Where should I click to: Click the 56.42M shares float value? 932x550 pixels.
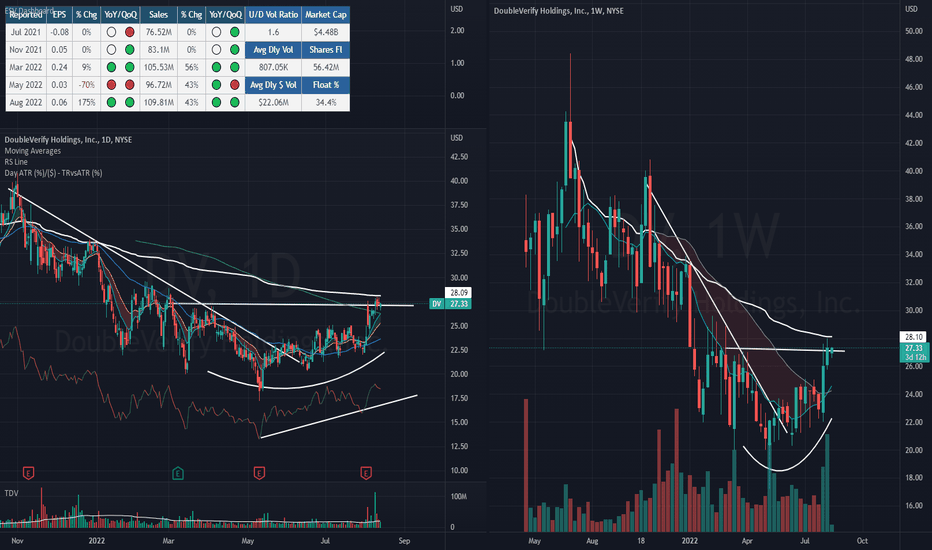pyautogui.click(x=326, y=67)
